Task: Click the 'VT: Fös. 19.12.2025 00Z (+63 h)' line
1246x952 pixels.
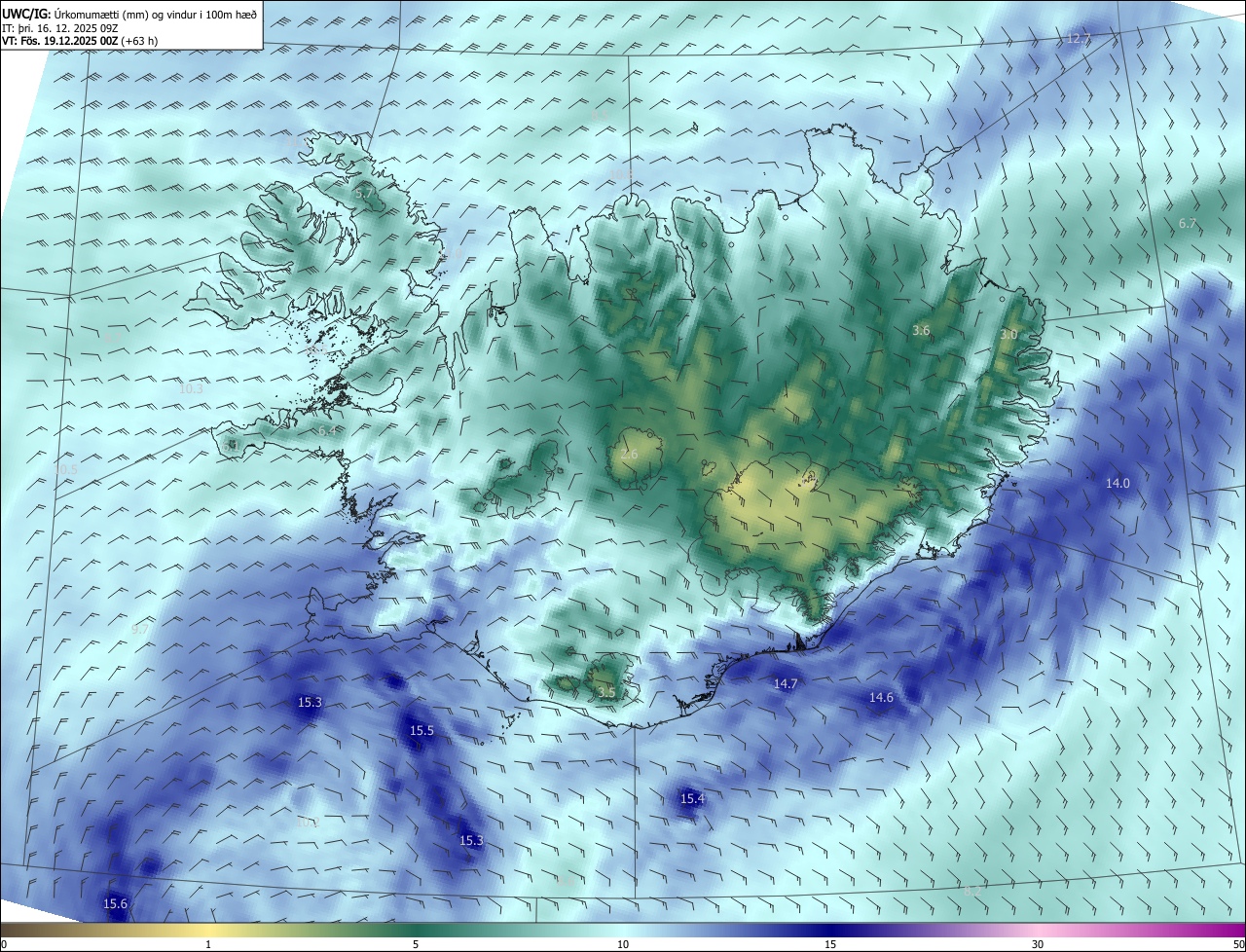Action: click(x=81, y=41)
